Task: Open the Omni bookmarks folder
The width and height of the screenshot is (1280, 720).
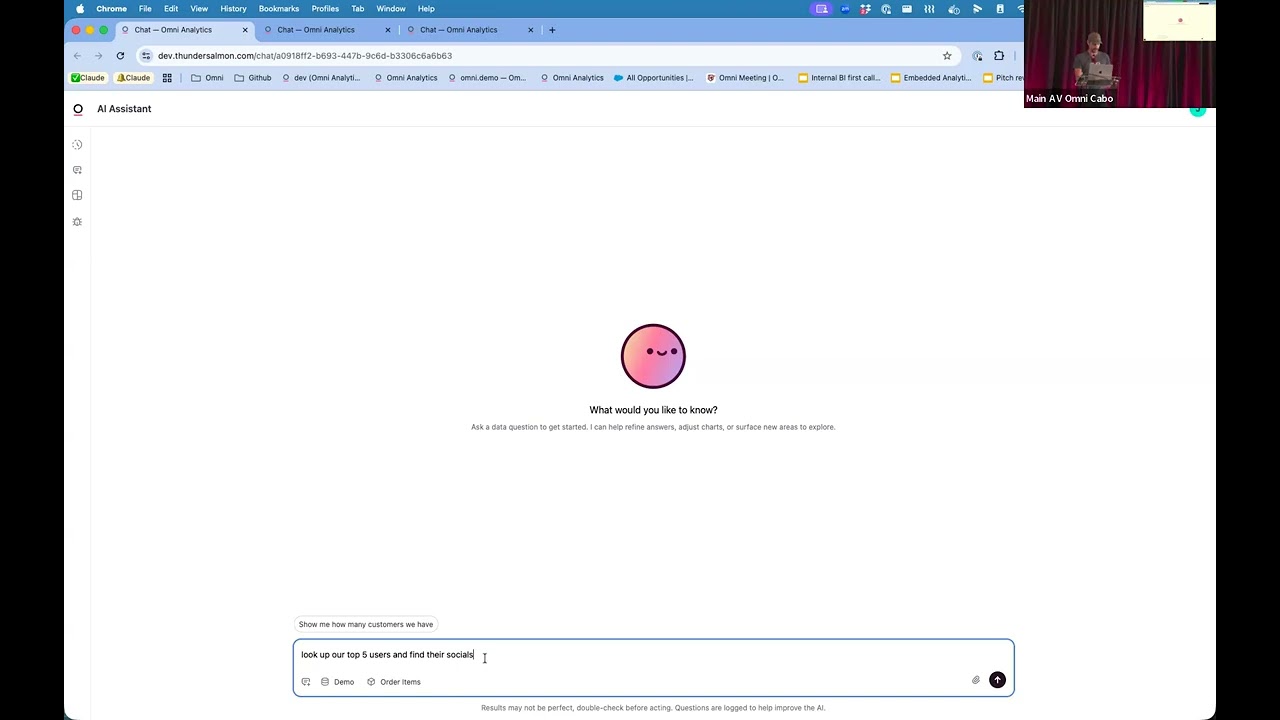Action: [208, 78]
